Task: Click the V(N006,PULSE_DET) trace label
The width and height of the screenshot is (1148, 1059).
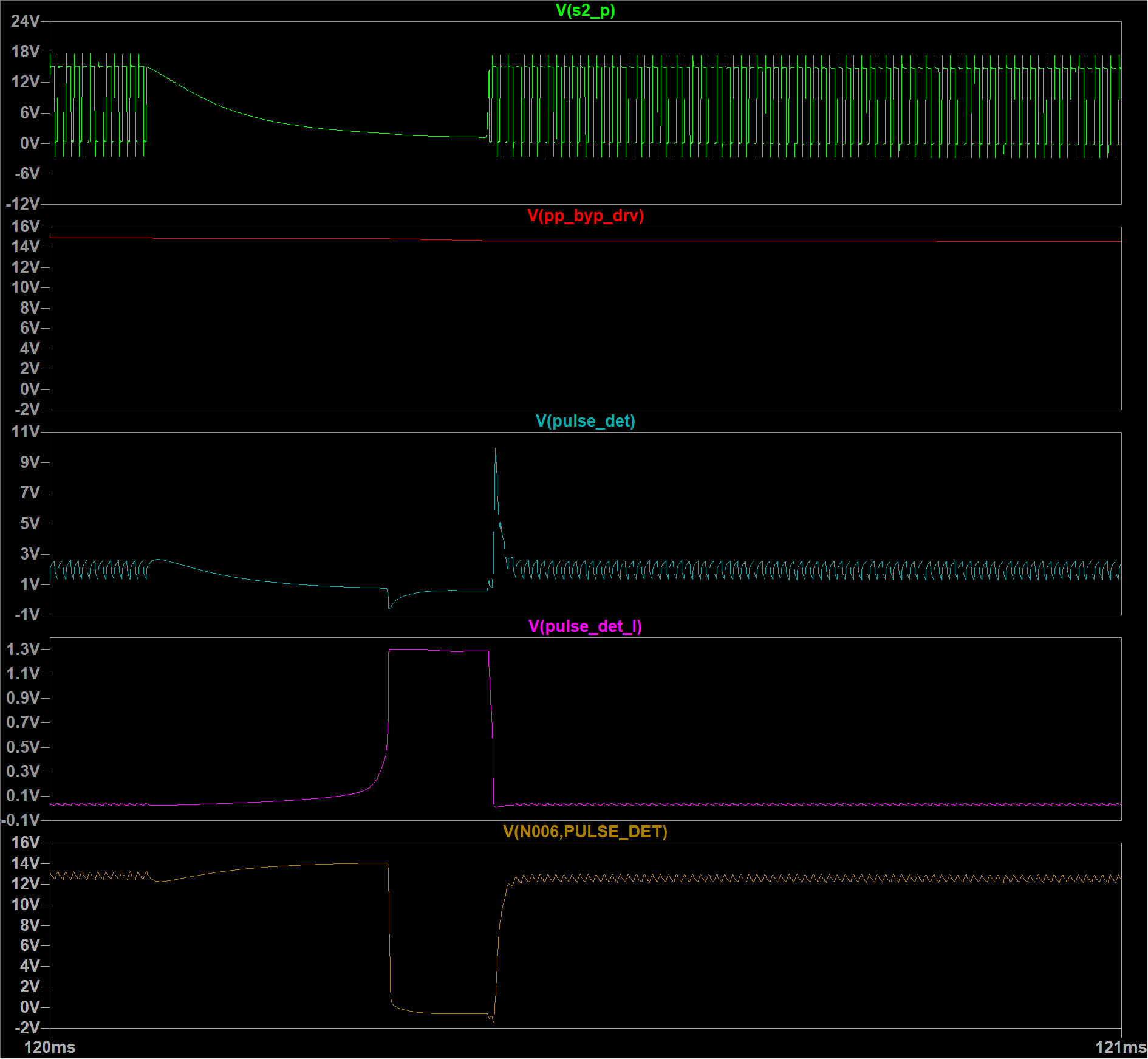Action: pos(586,832)
